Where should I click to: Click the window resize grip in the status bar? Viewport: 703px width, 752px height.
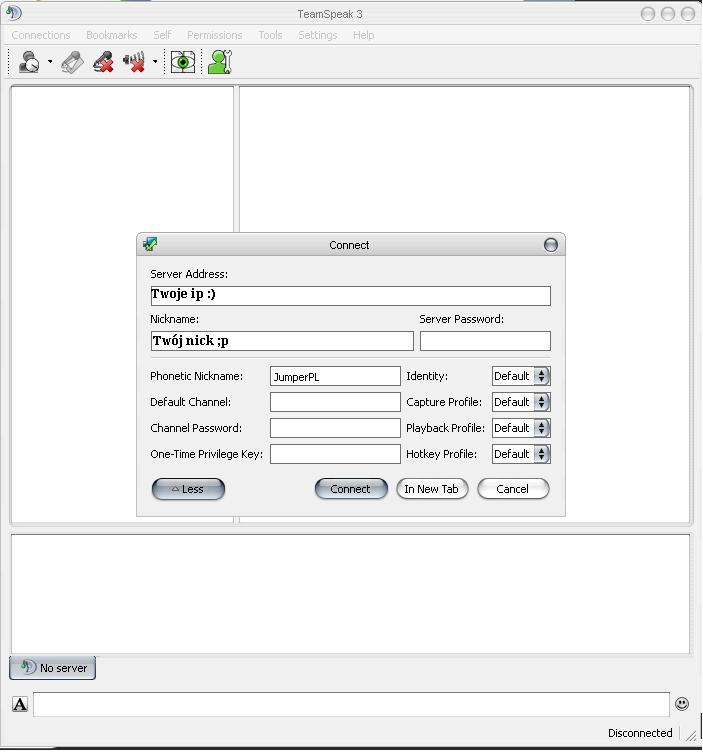[691, 734]
